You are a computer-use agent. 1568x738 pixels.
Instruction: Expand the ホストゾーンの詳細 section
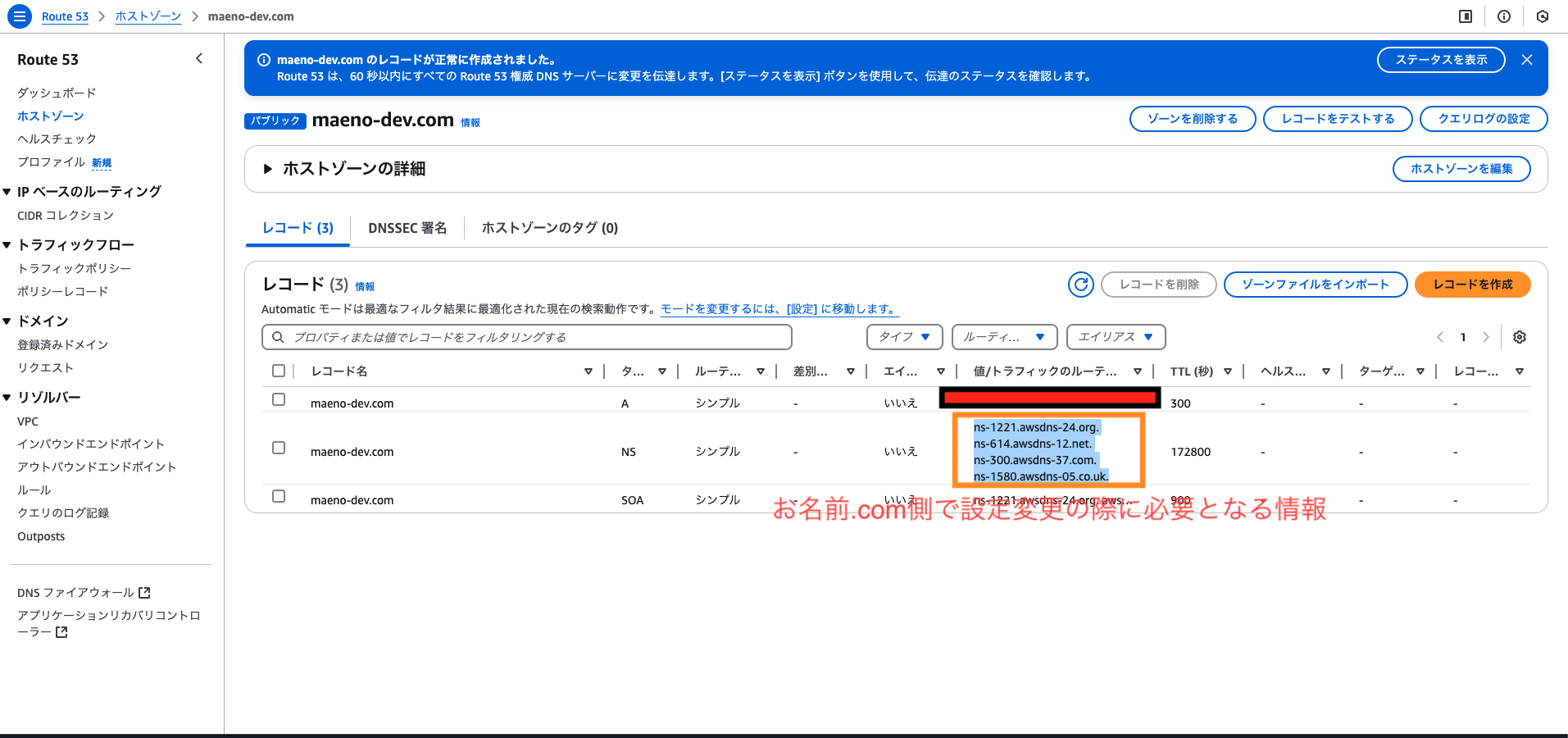pyautogui.click(x=267, y=169)
